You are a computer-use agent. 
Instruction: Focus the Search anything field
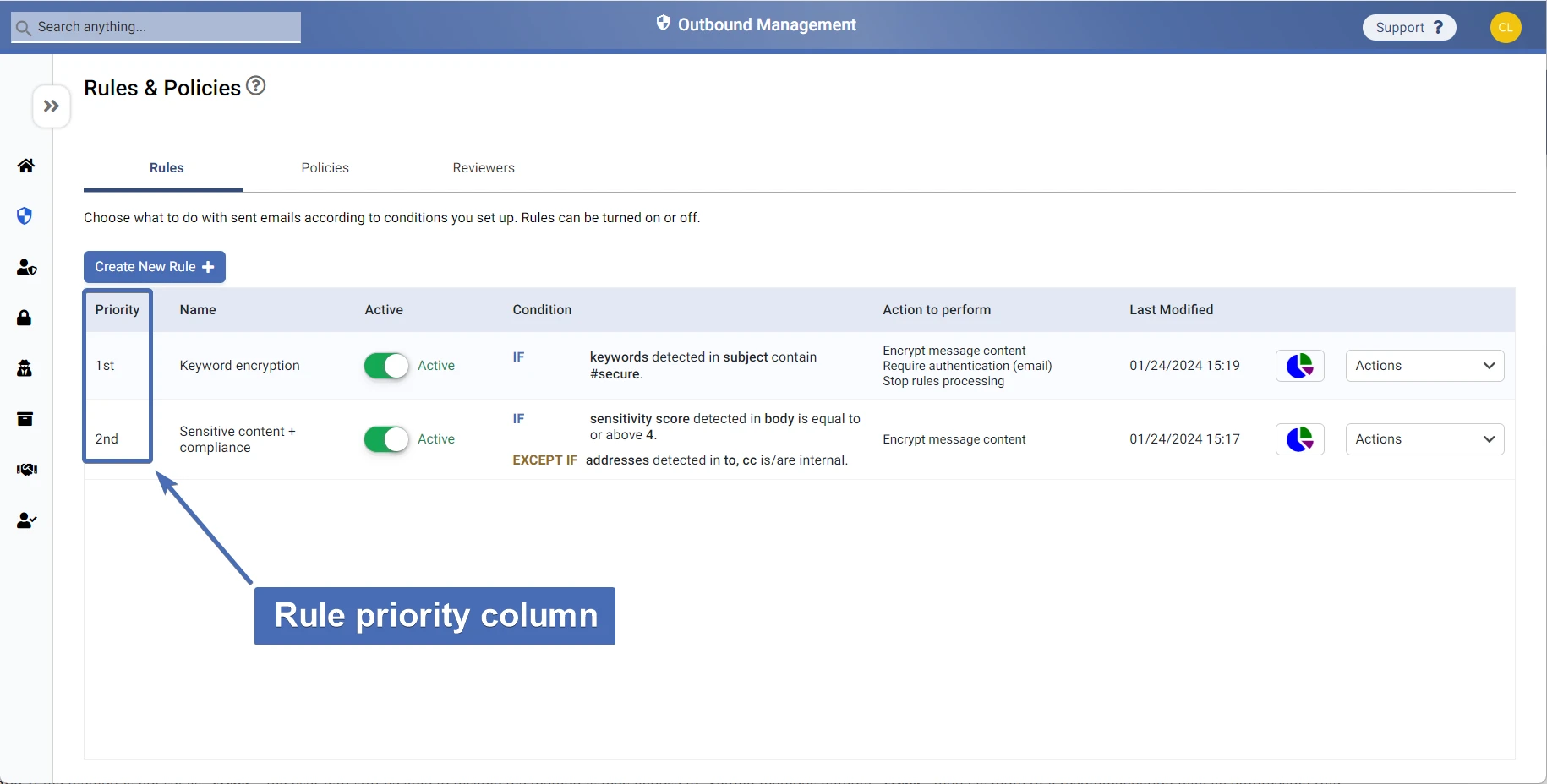tap(156, 27)
